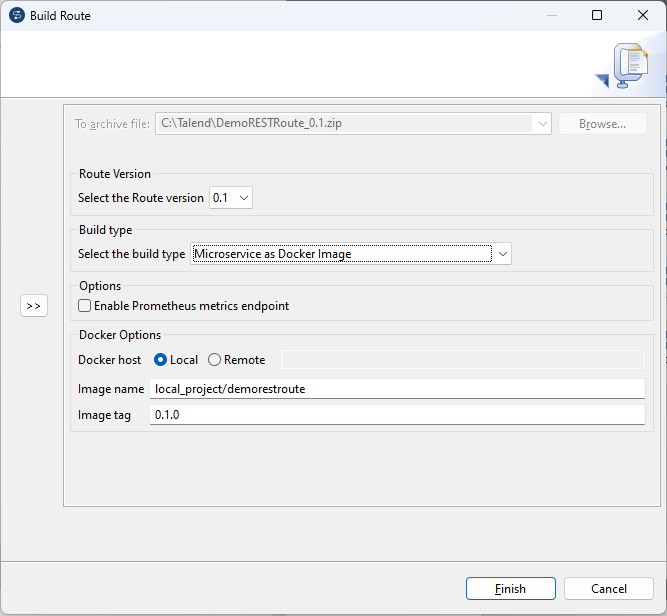Image resolution: width=667 pixels, height=616 pixels.
Task: Maximize the Build Route window
Action: coord(597,15)
